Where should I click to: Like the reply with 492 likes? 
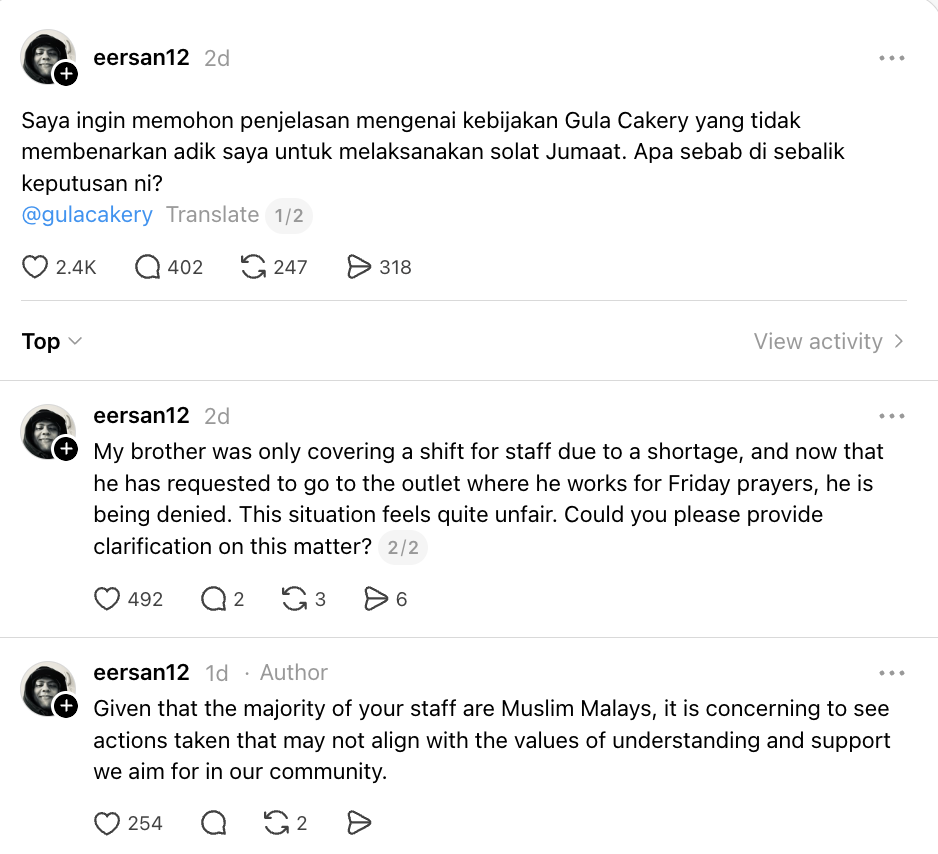pyautogui.click(x=107, y=599)
